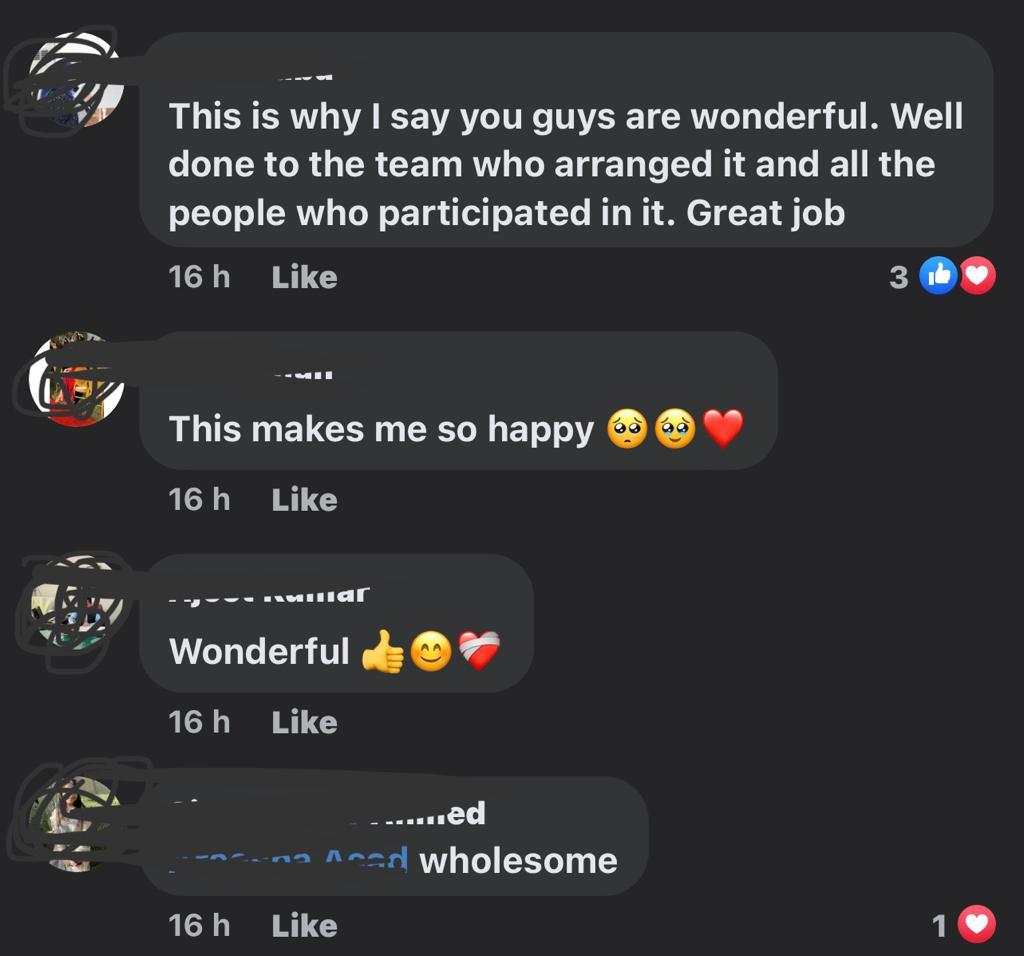The height and width of the screenshot is (956, 1024).
Task: Click the heart reaction on wholesome comment
Action: click(x=977, y=925)
